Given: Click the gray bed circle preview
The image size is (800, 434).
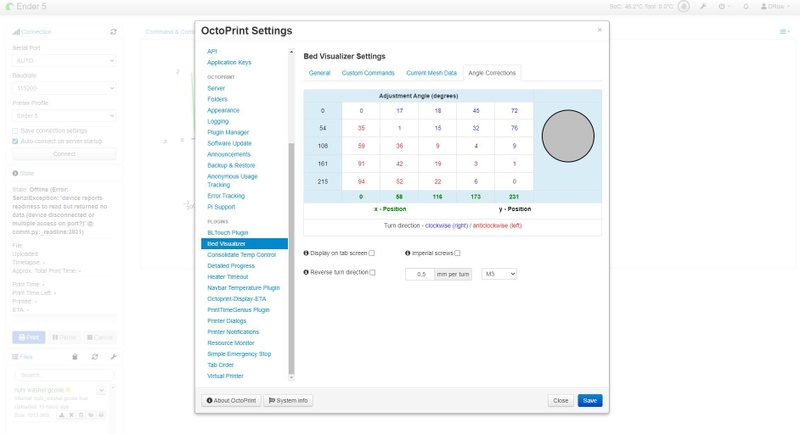Looking at the screenshot, I should (x=568, y=136).
